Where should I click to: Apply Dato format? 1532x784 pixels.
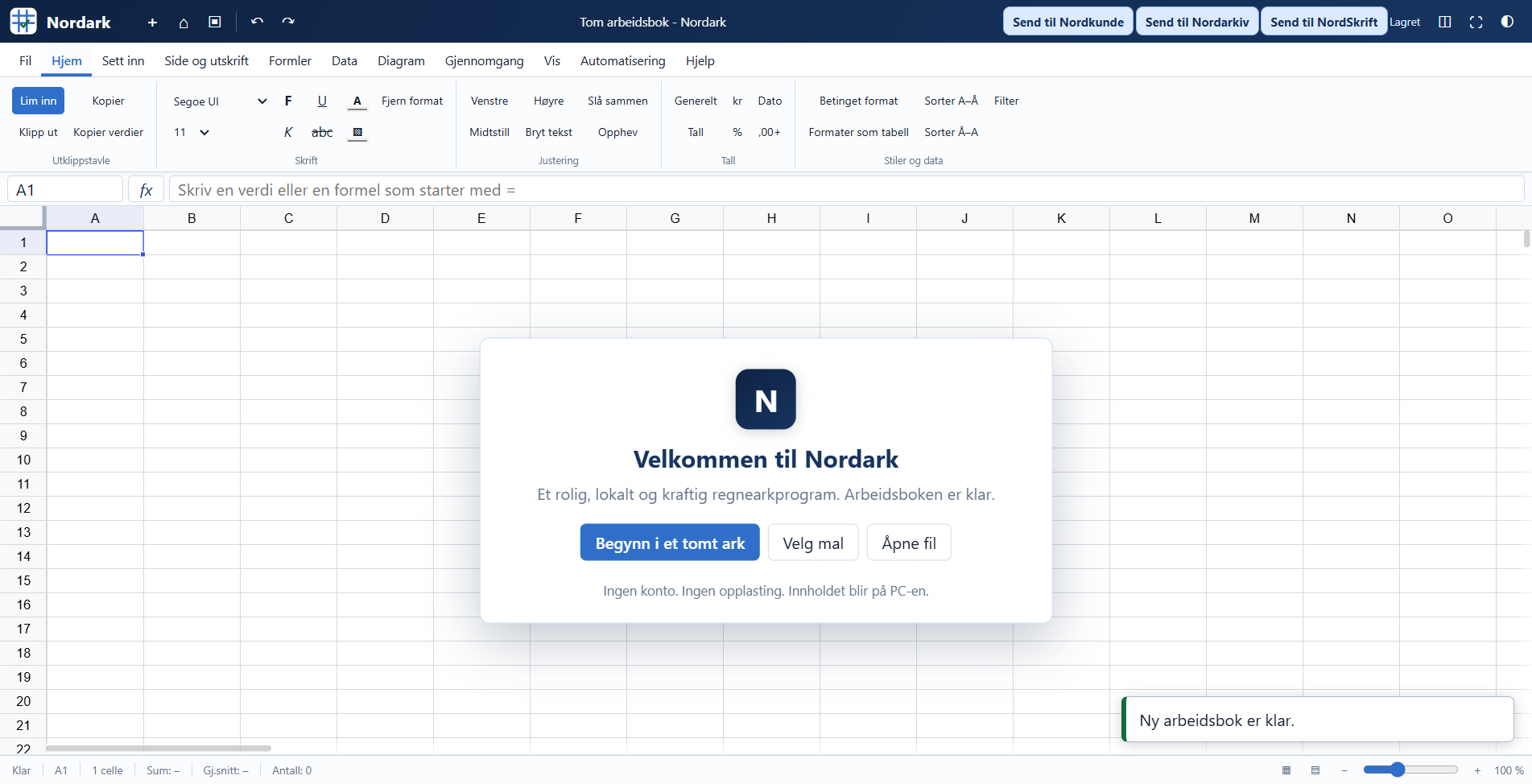click(770, 101)
